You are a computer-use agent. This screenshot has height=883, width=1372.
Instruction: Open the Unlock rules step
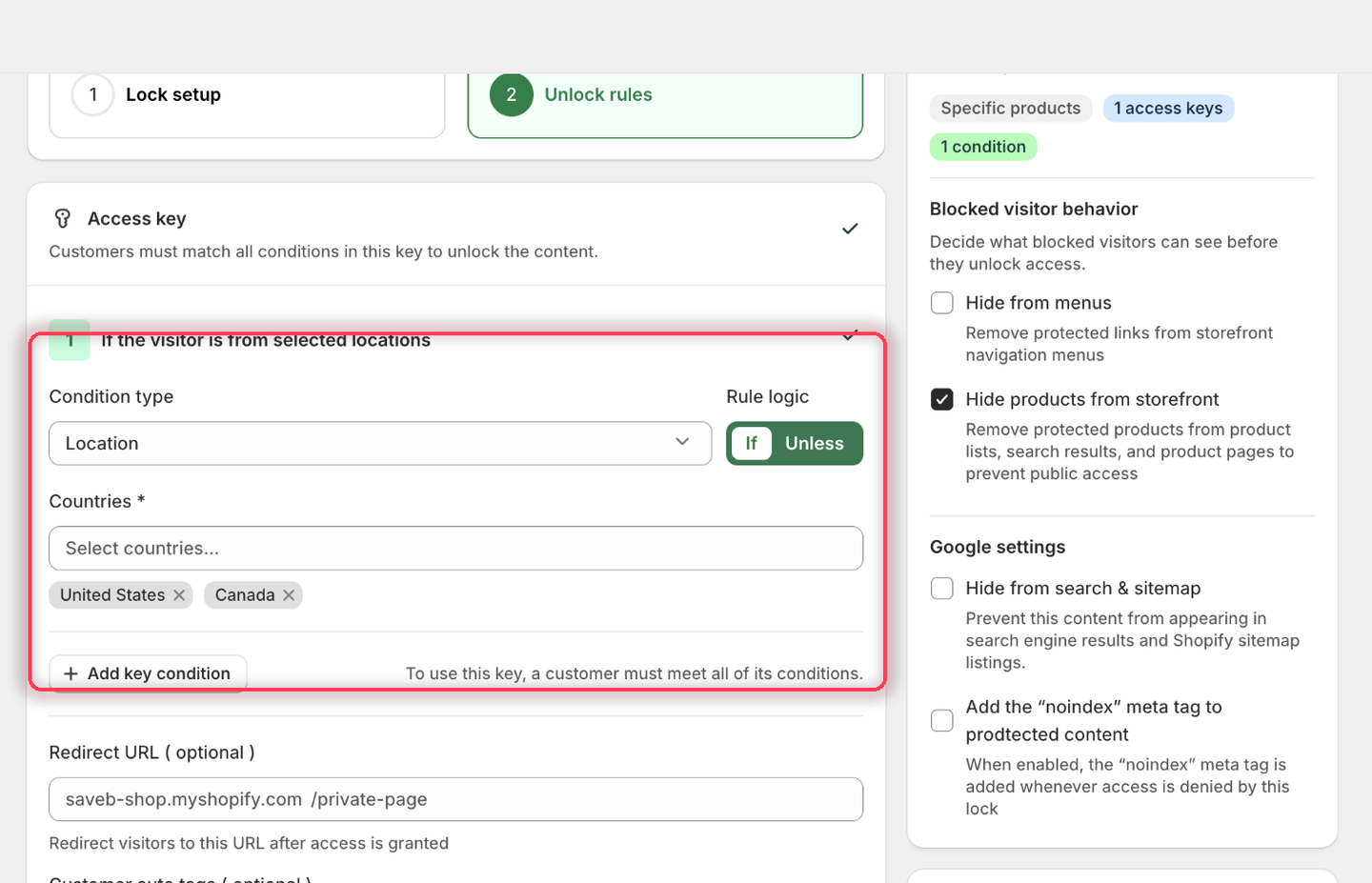[x=665, y=95]
